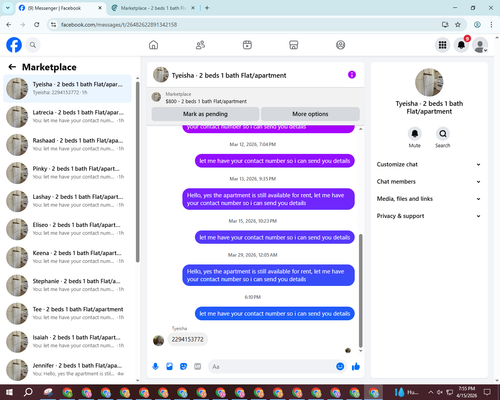Open the Reels video icon

[x=247, y=45]
